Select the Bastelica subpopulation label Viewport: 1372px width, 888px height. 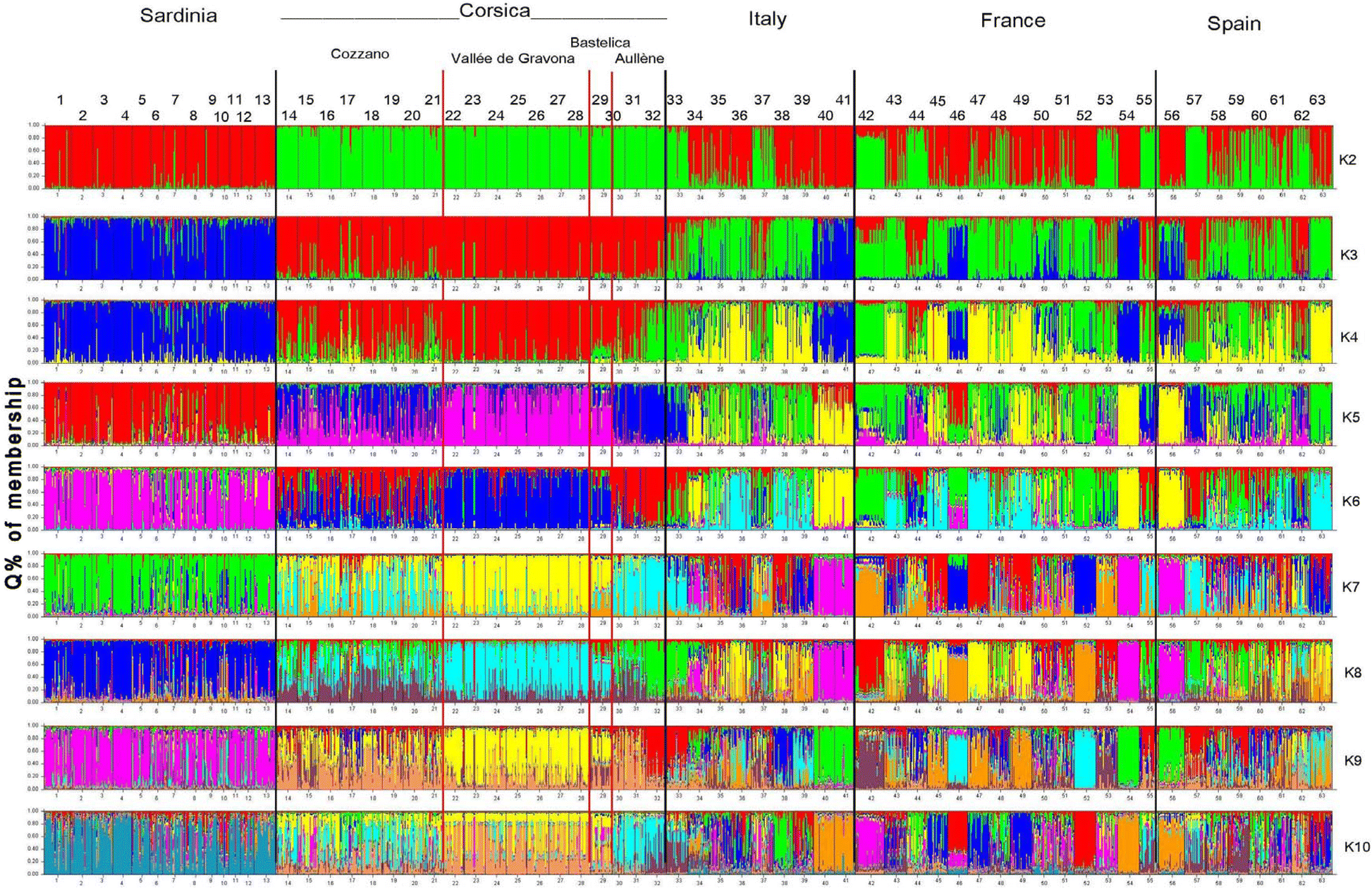tap(600, 42)
